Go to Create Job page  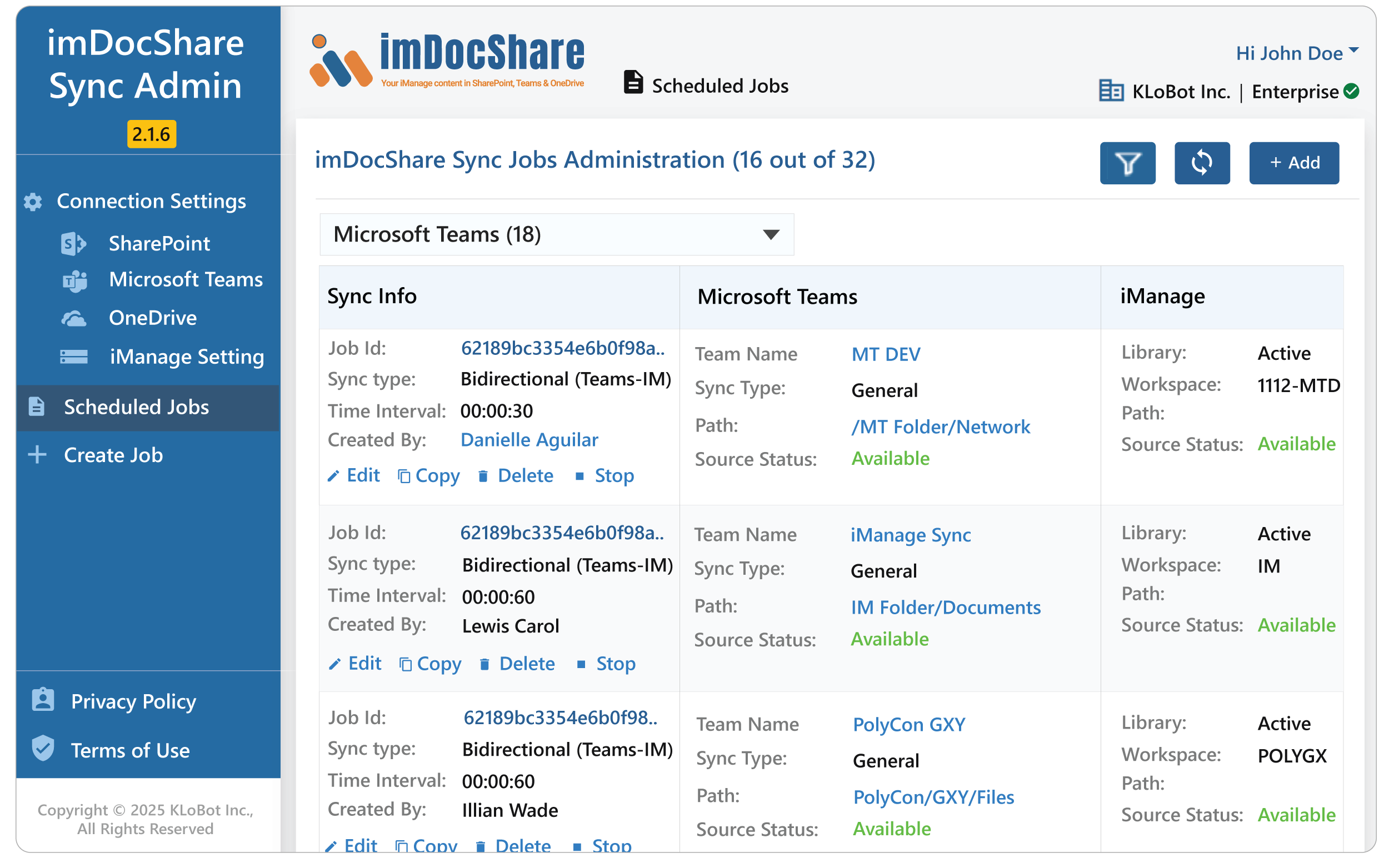click(114, 455)
